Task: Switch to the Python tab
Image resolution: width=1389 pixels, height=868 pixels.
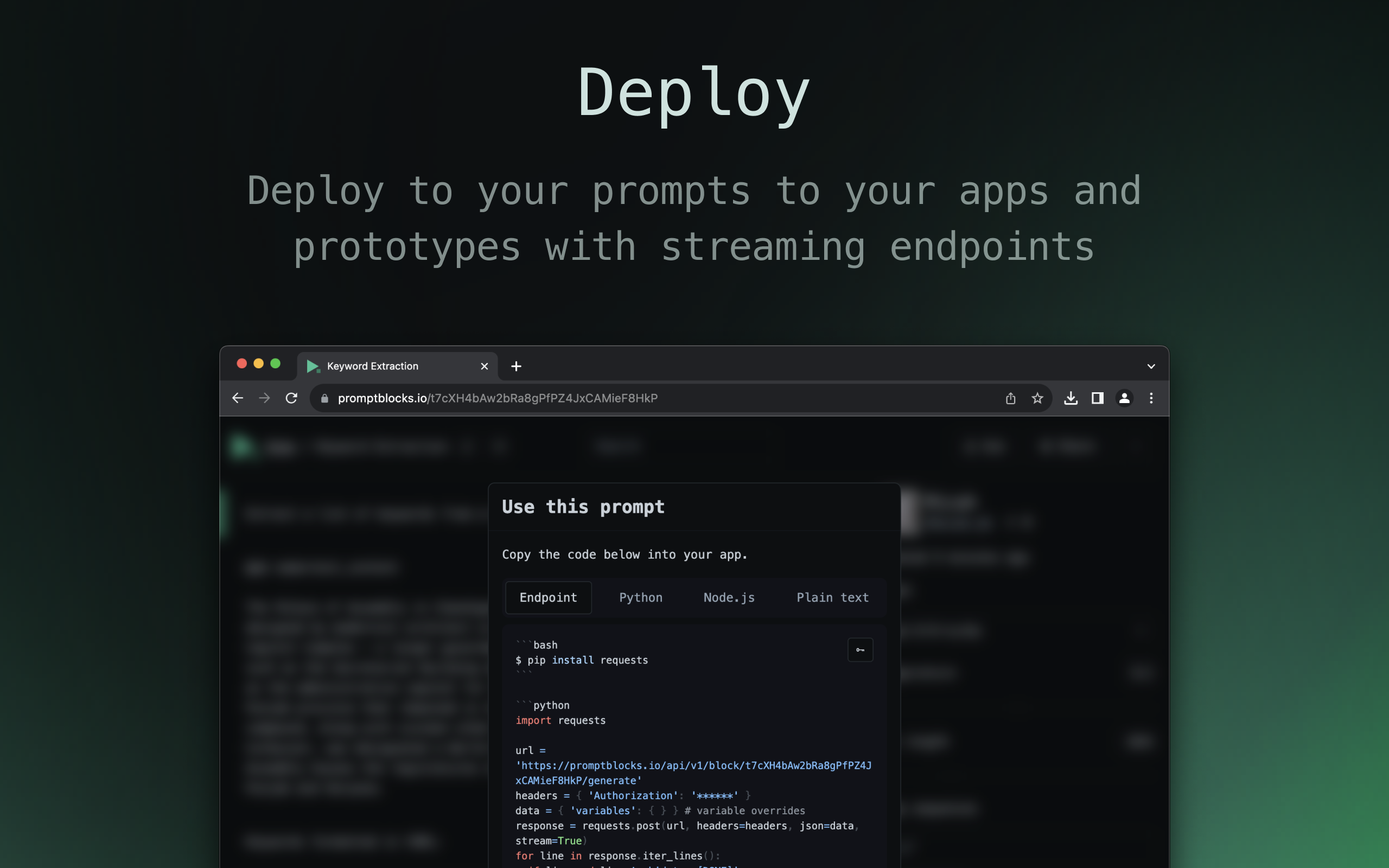Action: coord(641,598)
